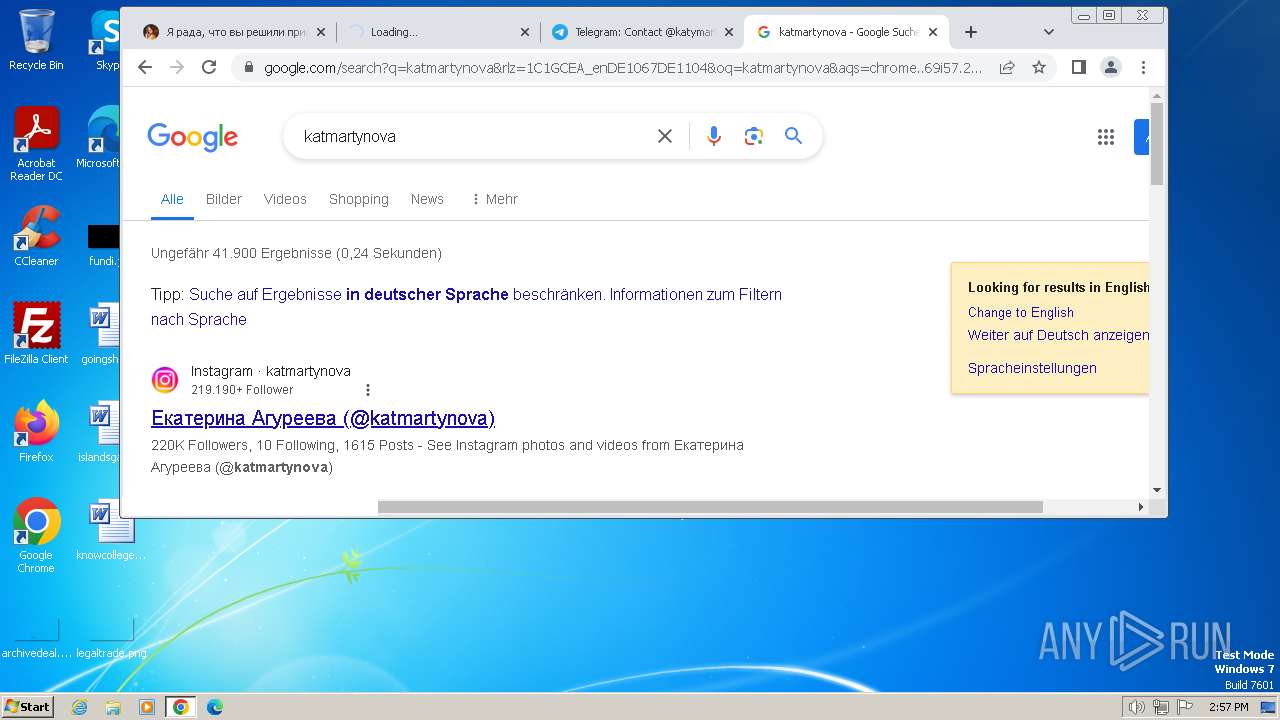Select the CCleaner desktop icon
The width and height of the screenshot is (1280, 720).
click(x=36, y=236)
